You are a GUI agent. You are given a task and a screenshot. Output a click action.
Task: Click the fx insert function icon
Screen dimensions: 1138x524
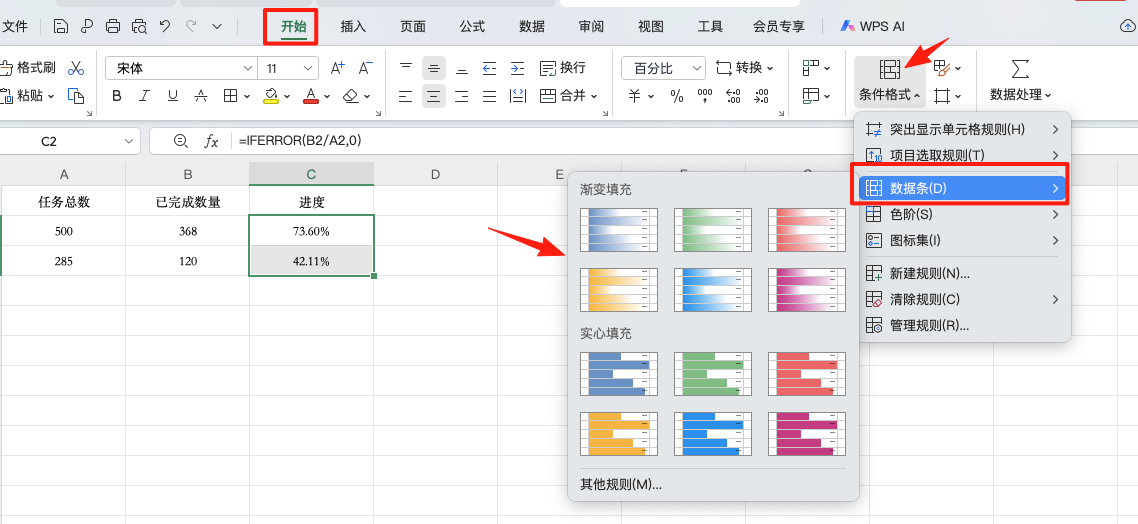211,142
